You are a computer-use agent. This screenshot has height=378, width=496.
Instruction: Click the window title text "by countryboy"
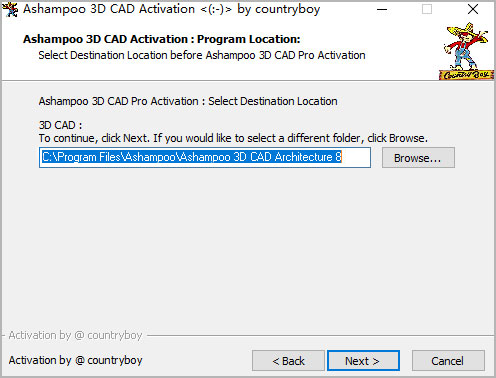pos(279,9)
